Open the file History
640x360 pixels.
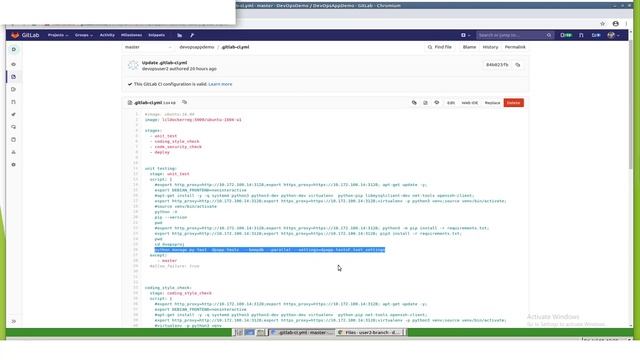490,47
